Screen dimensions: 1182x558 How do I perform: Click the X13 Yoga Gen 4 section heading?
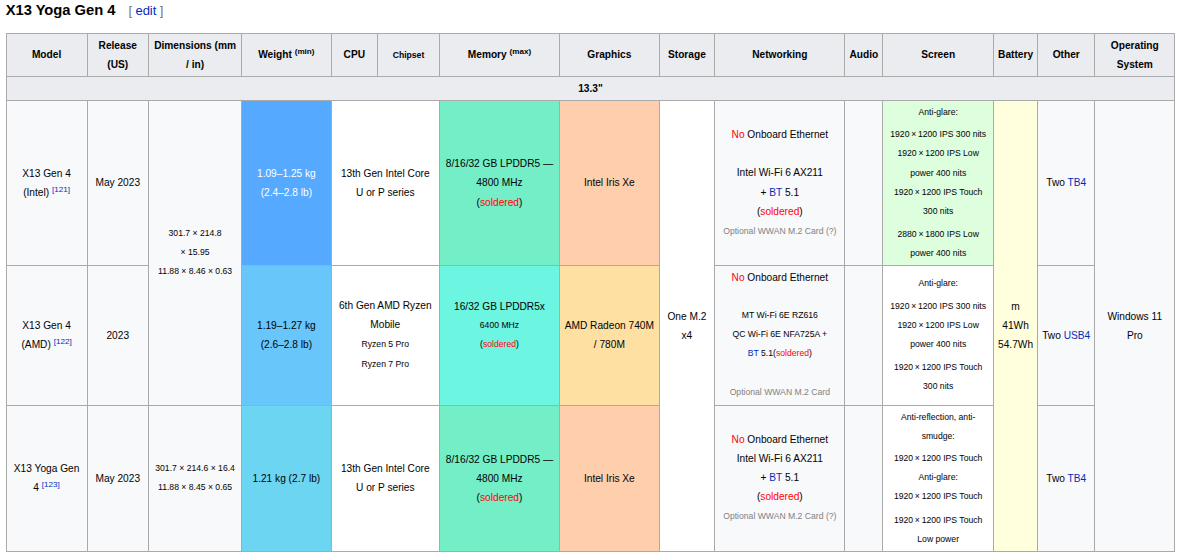pos(60,11)
